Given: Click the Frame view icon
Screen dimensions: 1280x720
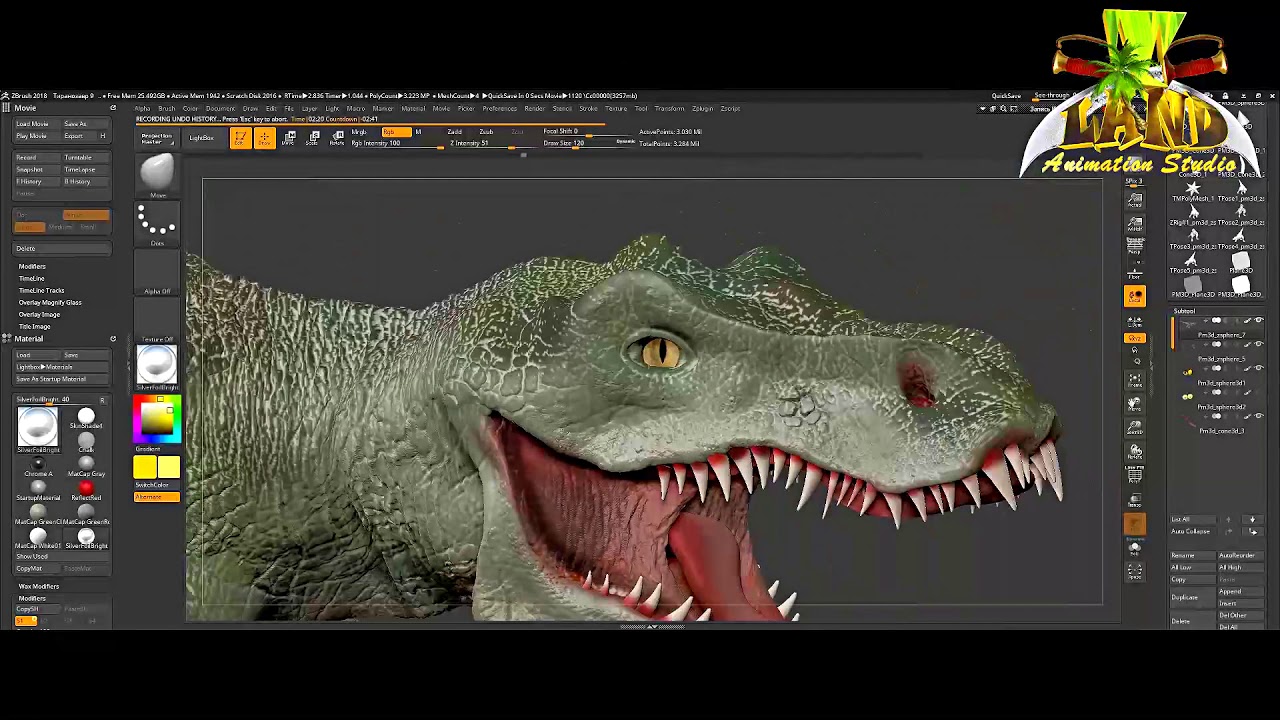Looking at the screenshot, I should (1135, 380).
